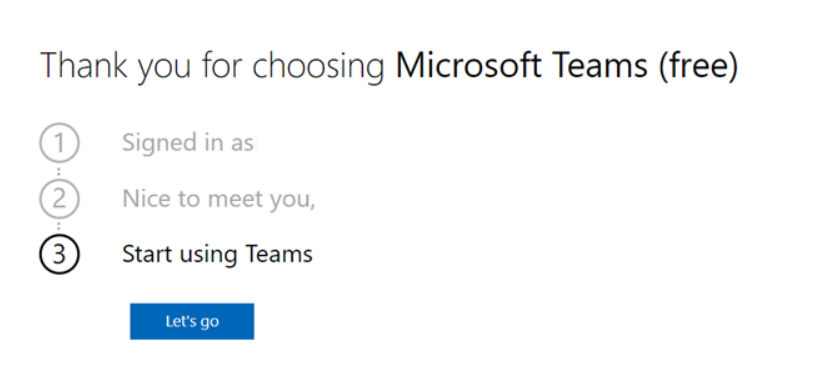Click the word 'Thank' in the heading

(84, 65)
